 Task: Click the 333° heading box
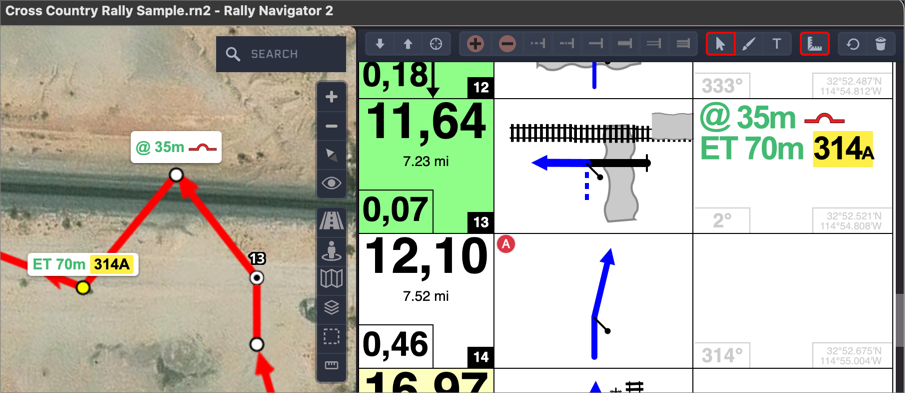click(x=721, y=86)
